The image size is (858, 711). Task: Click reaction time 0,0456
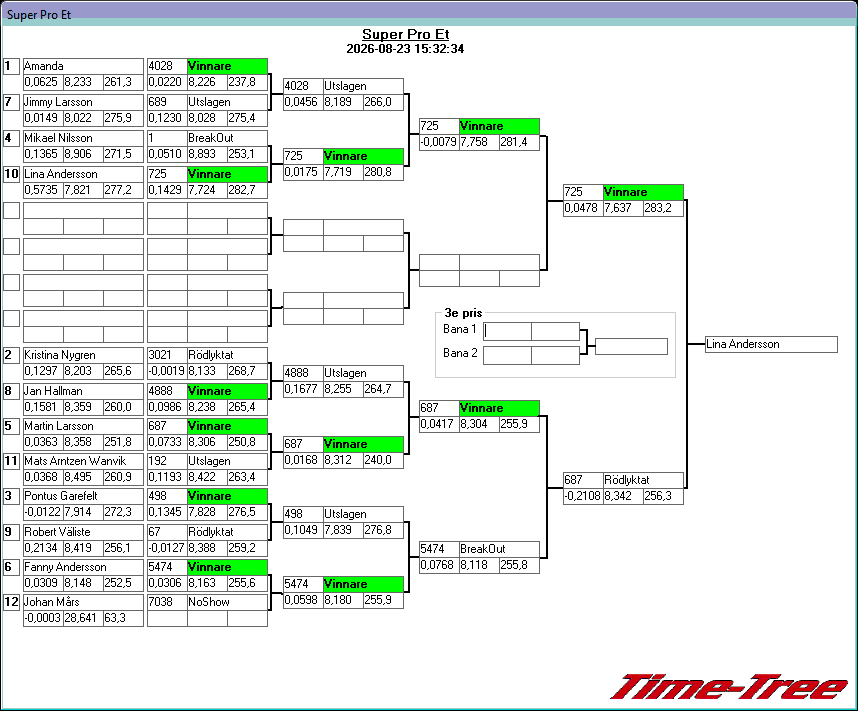[303, 102]
